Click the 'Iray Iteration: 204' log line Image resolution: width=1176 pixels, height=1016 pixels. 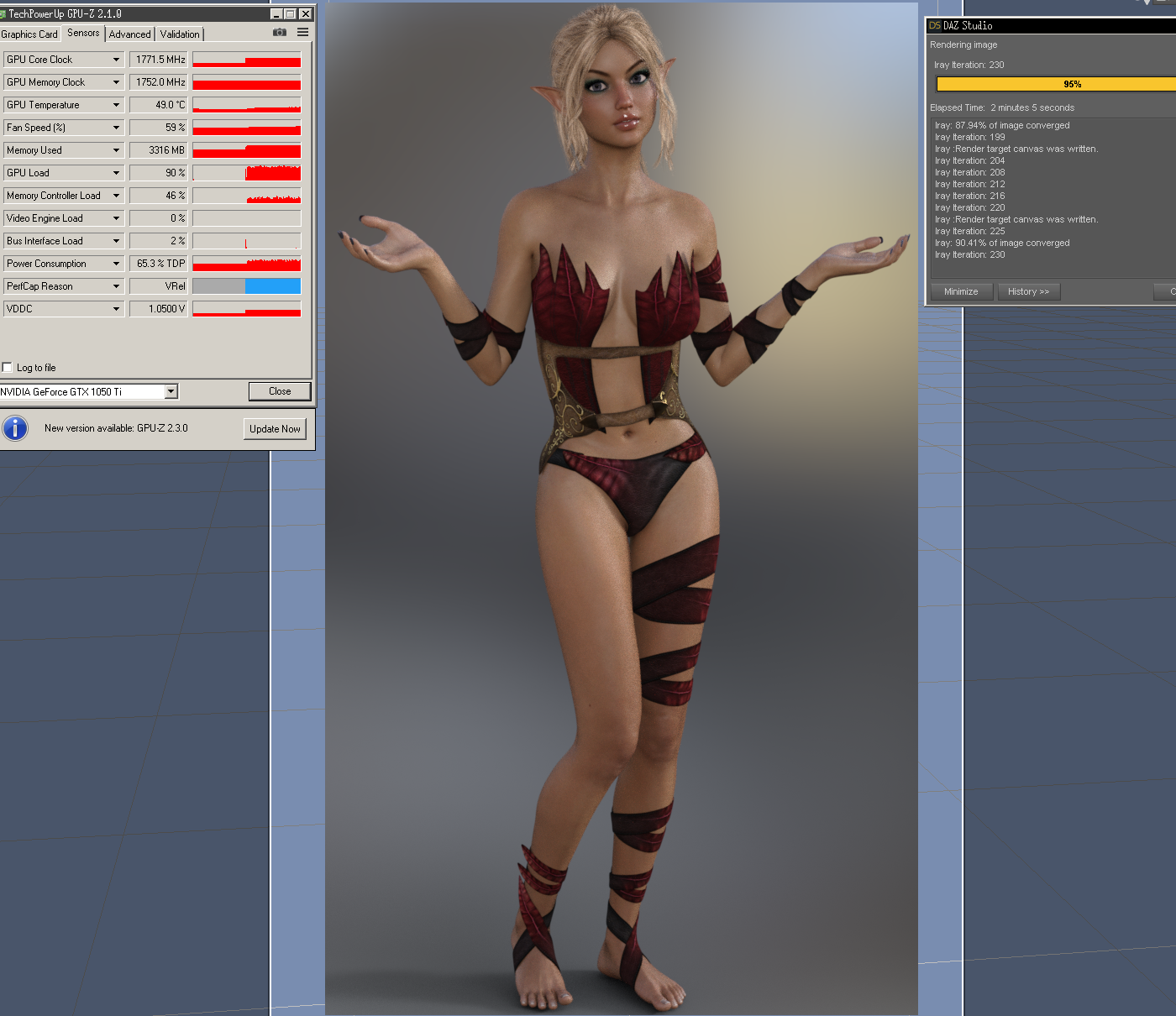(x=969, y=161)
